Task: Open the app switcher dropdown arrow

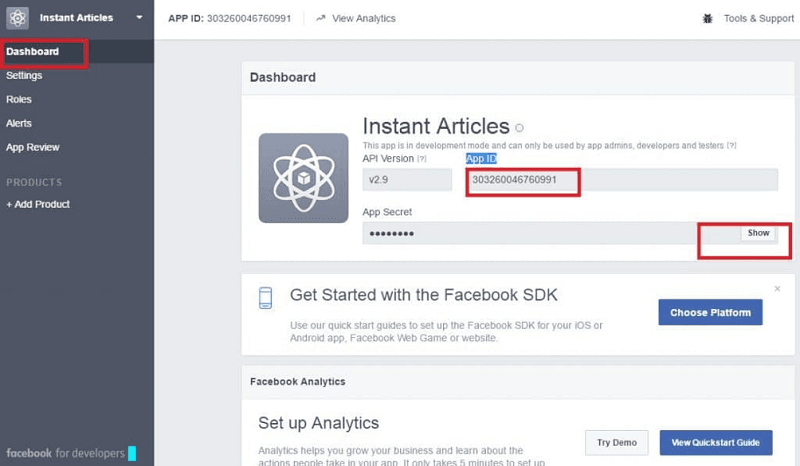Action: (x=139, y=18)
